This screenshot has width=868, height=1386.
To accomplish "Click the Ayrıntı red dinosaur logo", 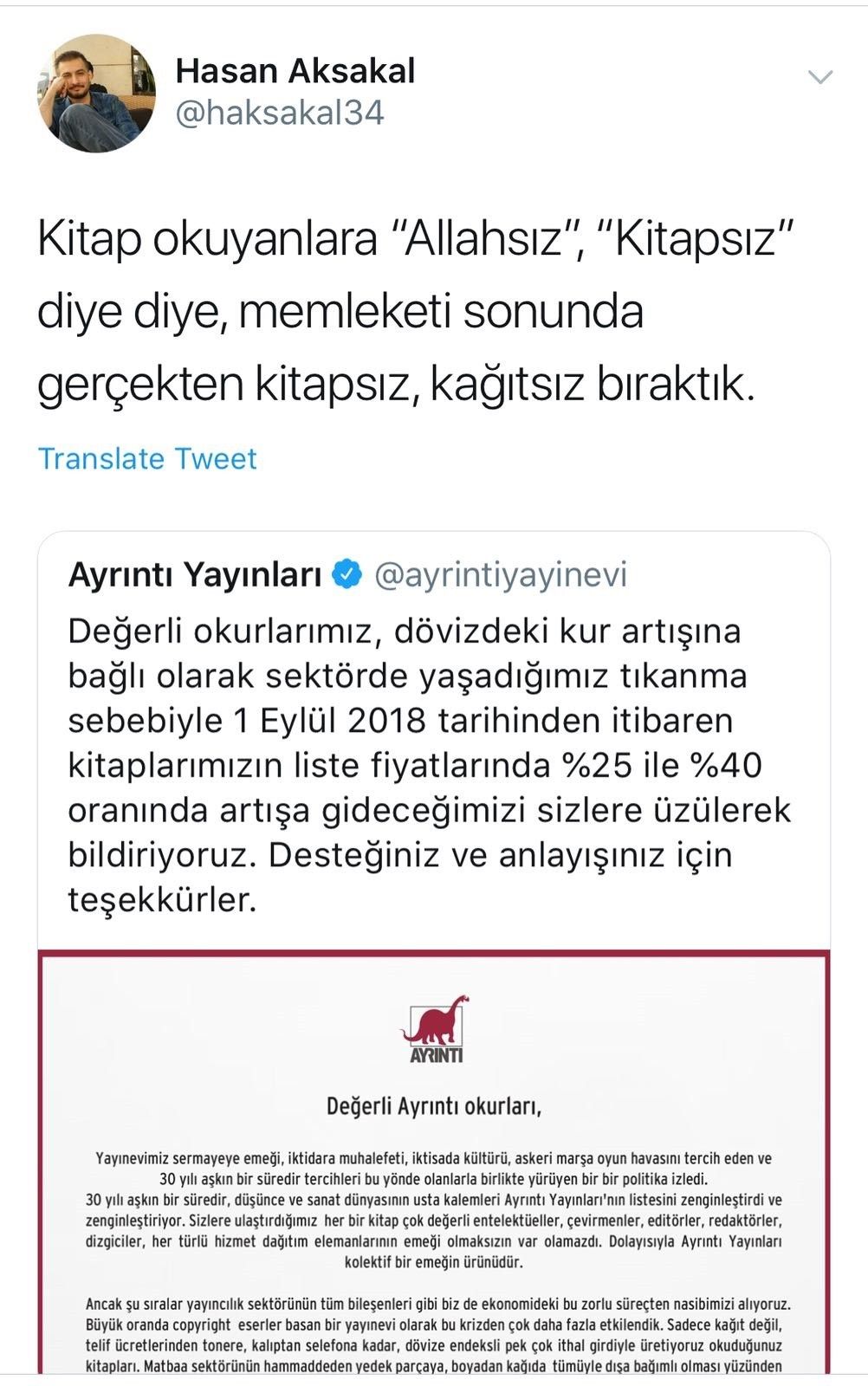I will (x=434, y=1028).
